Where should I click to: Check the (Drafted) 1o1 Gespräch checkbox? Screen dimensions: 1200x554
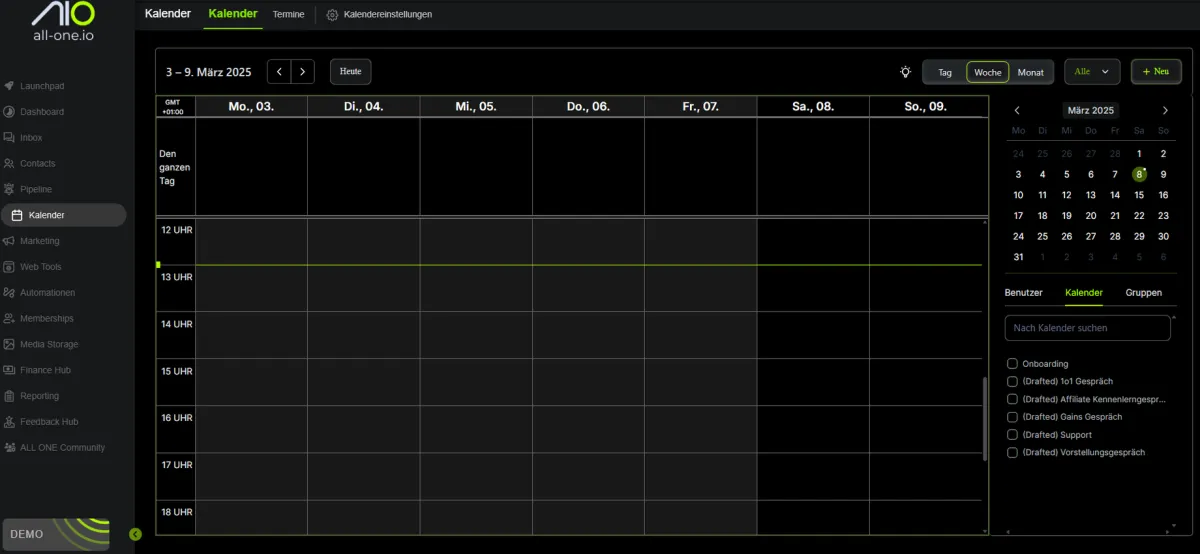tap(1012, 382)
